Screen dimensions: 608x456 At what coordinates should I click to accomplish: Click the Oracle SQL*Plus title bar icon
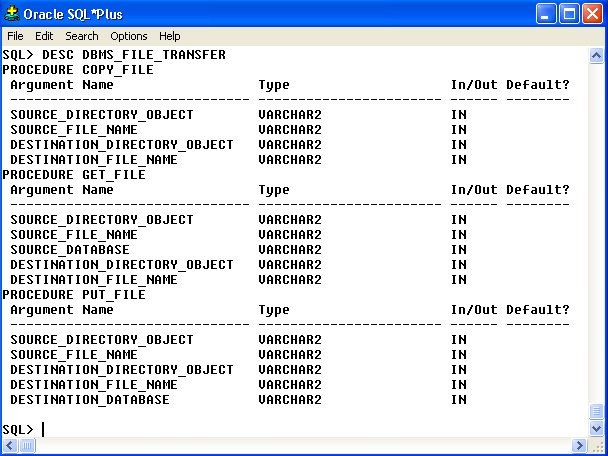pyautogui.click(x=12, y=14)
